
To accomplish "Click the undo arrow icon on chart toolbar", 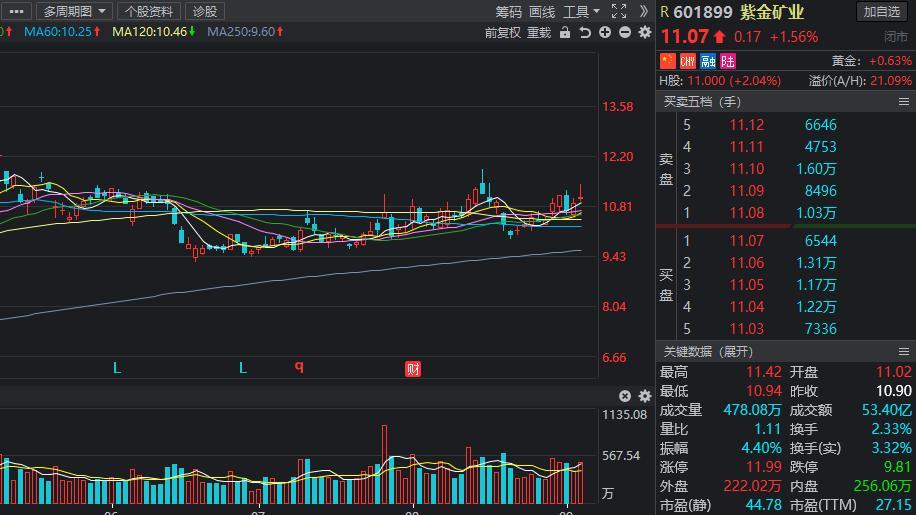I will (585, 33).
